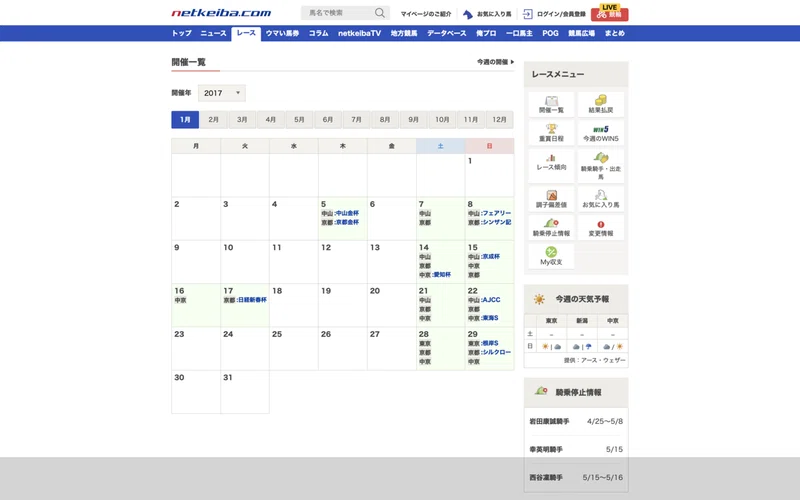Click the マイページのご紹介 link
The width and height of the screenshot is (800, 500).
[x=426, y=14]
